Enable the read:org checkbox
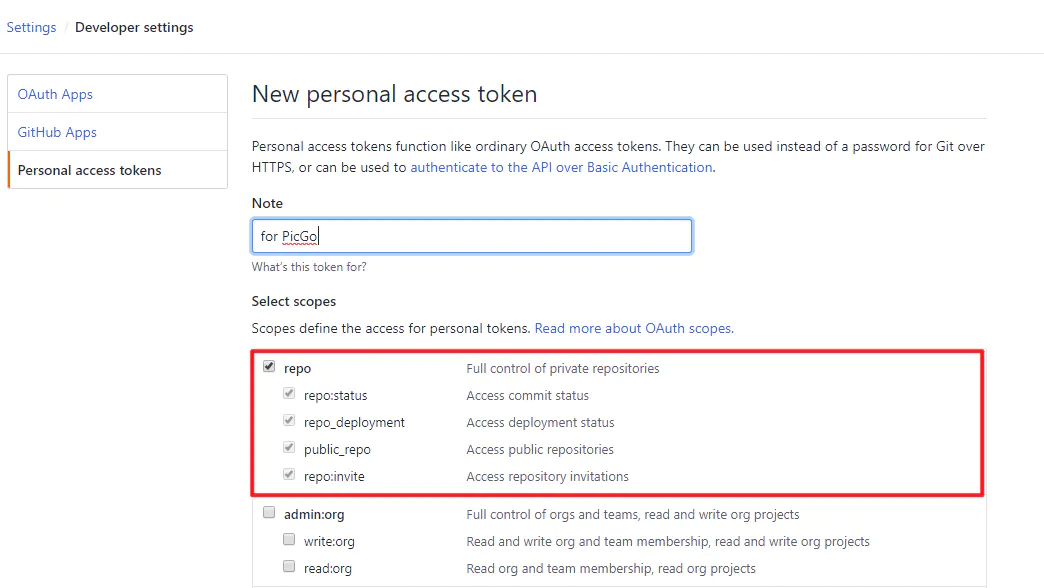The width and height of the screenshot is (1044, 588). (289, 567)
